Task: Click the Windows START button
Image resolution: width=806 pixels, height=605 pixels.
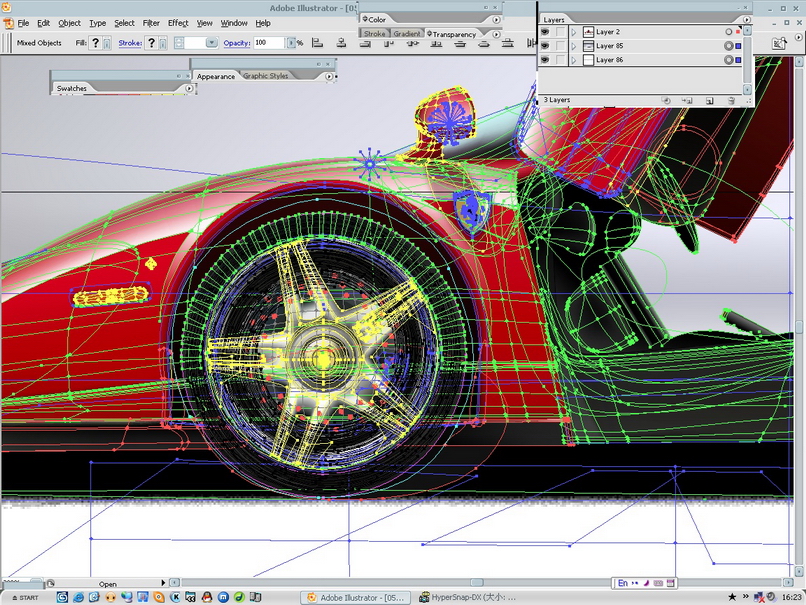Action: [x=25, y=597]
